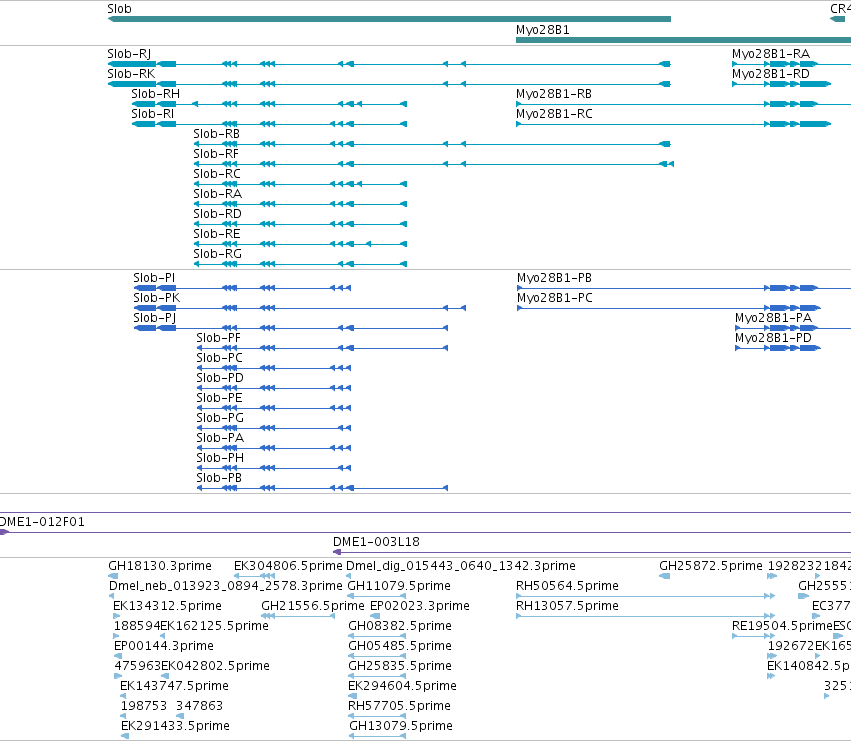Click the GH11079.5prime EST label
This screenshot has width=851, height=741.
click(399, 586)
